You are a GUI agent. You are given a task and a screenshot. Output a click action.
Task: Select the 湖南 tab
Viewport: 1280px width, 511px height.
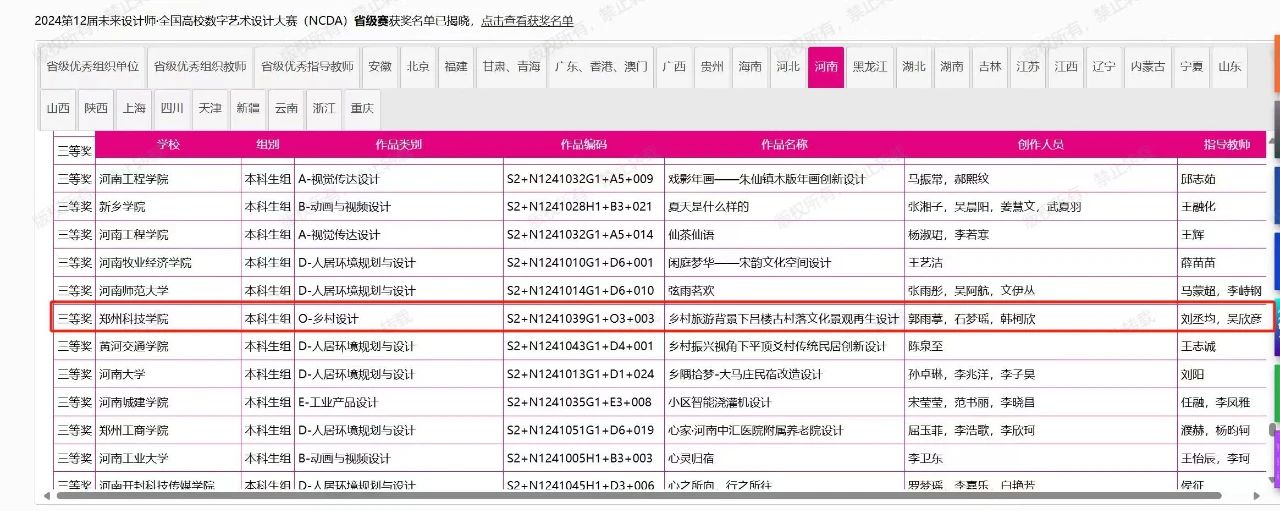[952, 67]
